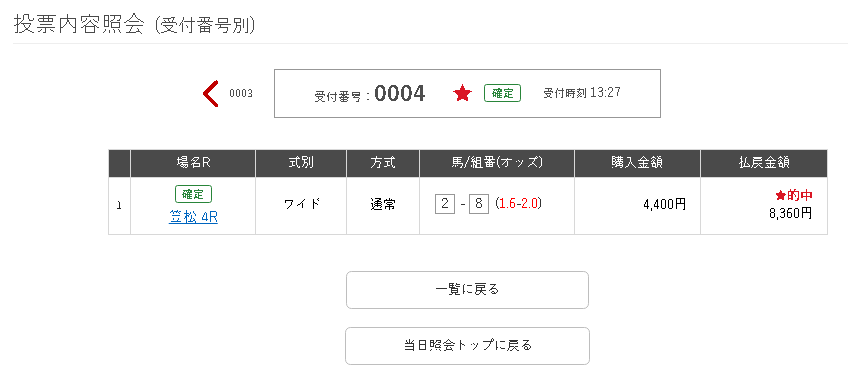Go to previous receipt with red chevron
This screenshot has height=379, width=848.
(211, 94)
